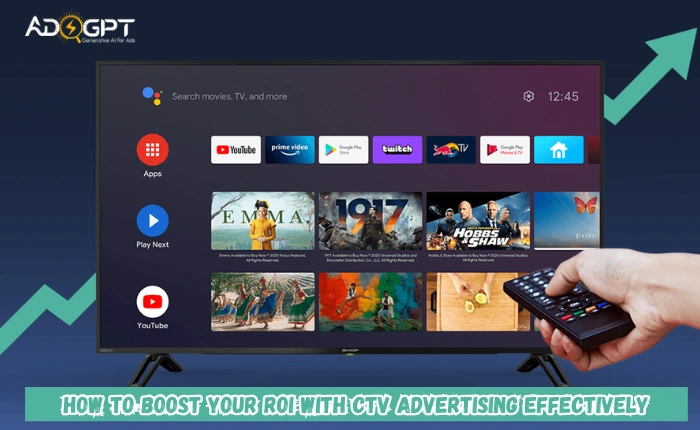
Task: Click the 12:45 clock display
Action: pyautogui.click(x=563, y=96)
